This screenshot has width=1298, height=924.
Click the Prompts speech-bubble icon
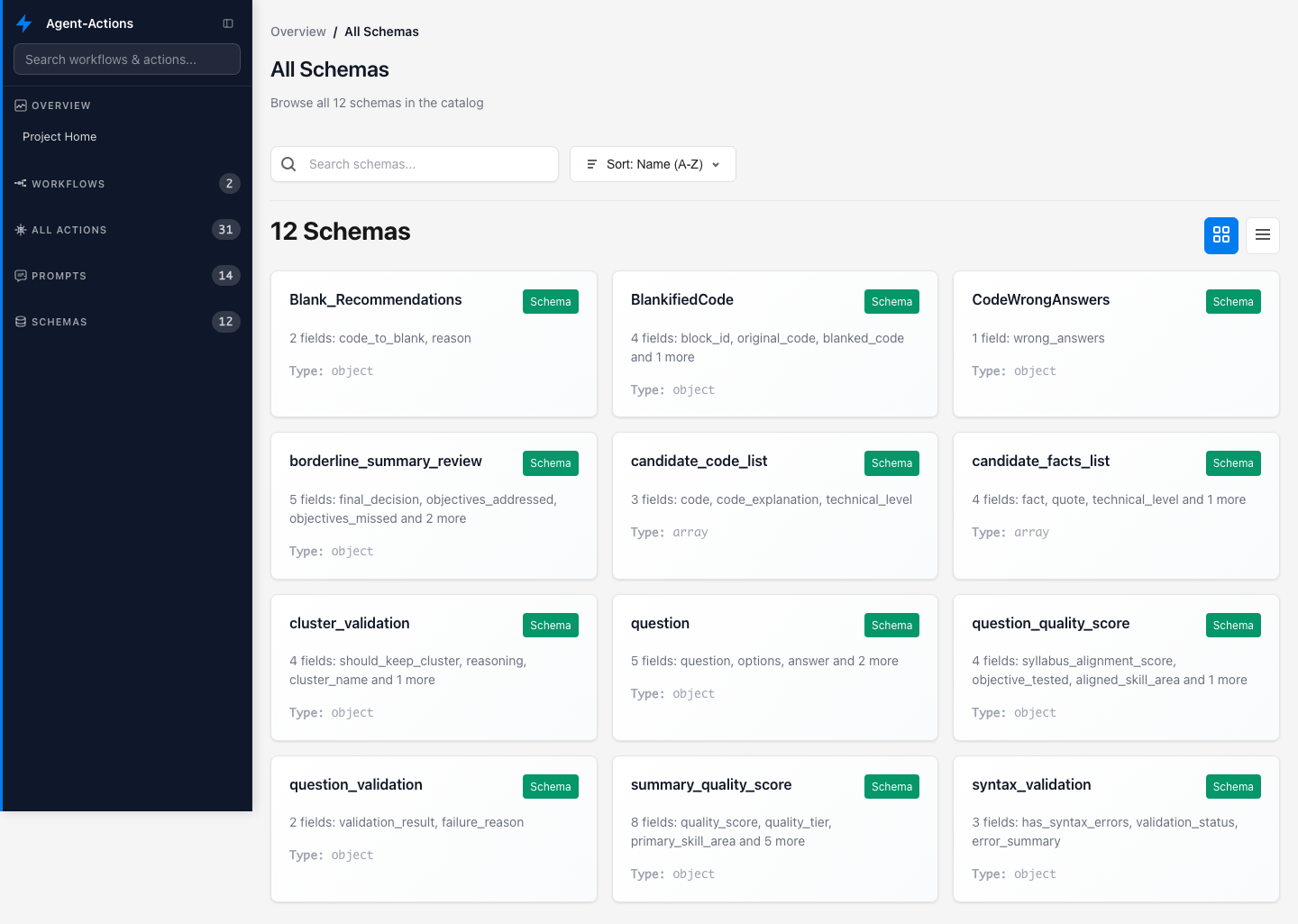pos(20,275)
